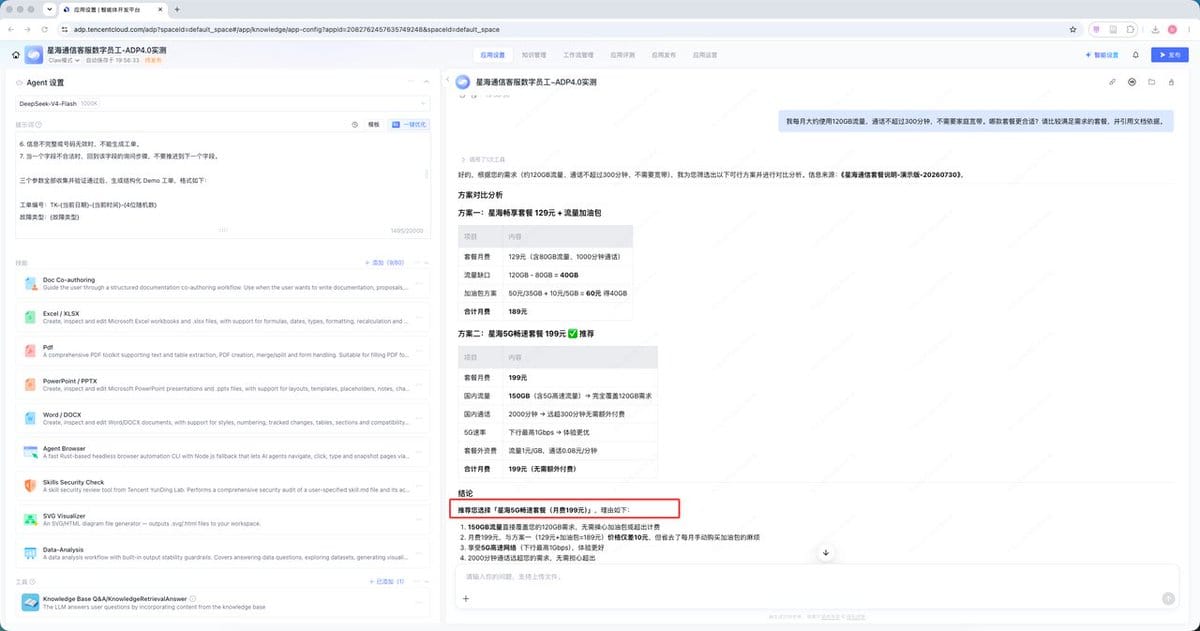The width and height of the screenshot is (1200, 631).
Task: Switch to the 应用设置 tab
Action: pyautogui.click(x=493, y=55)
